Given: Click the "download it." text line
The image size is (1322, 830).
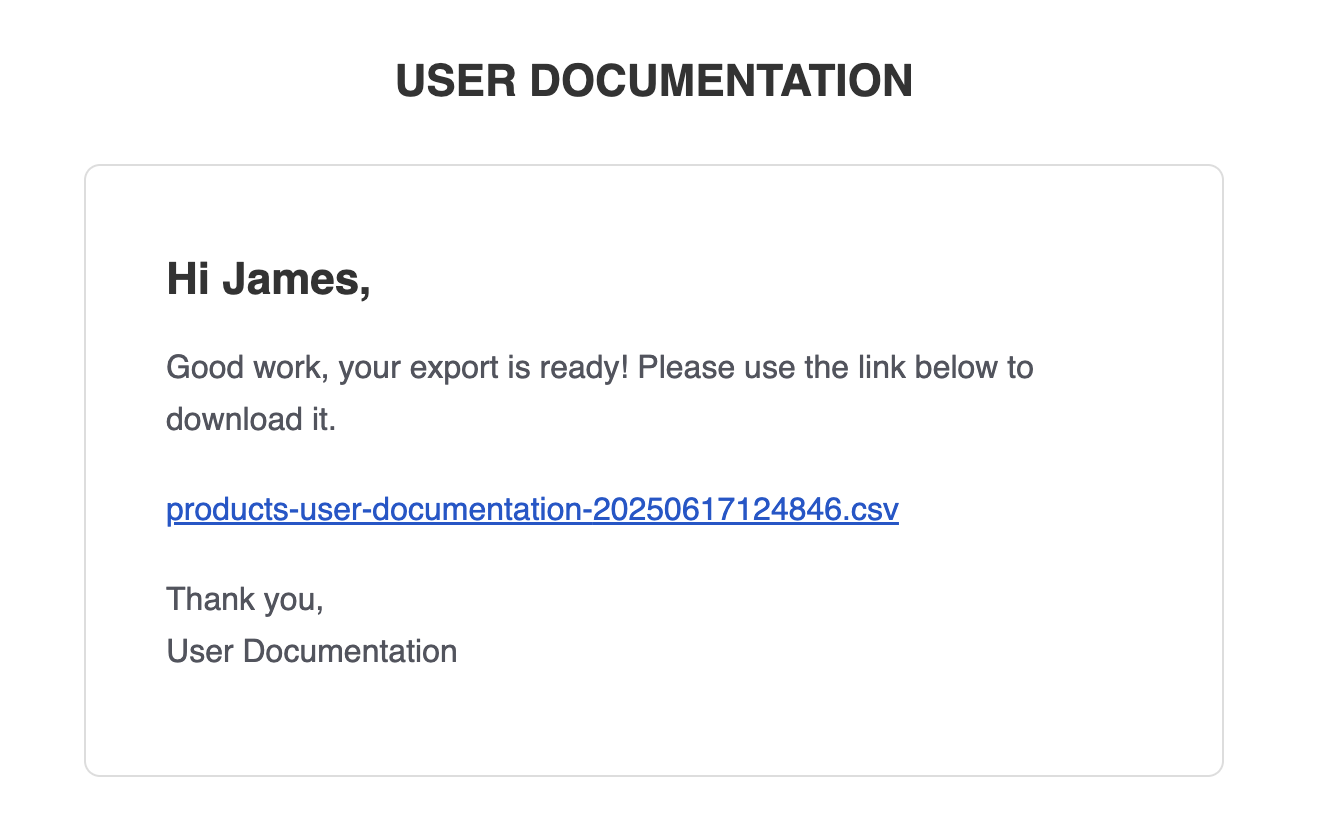Looking at the screenshot, I should click(251, 419).
